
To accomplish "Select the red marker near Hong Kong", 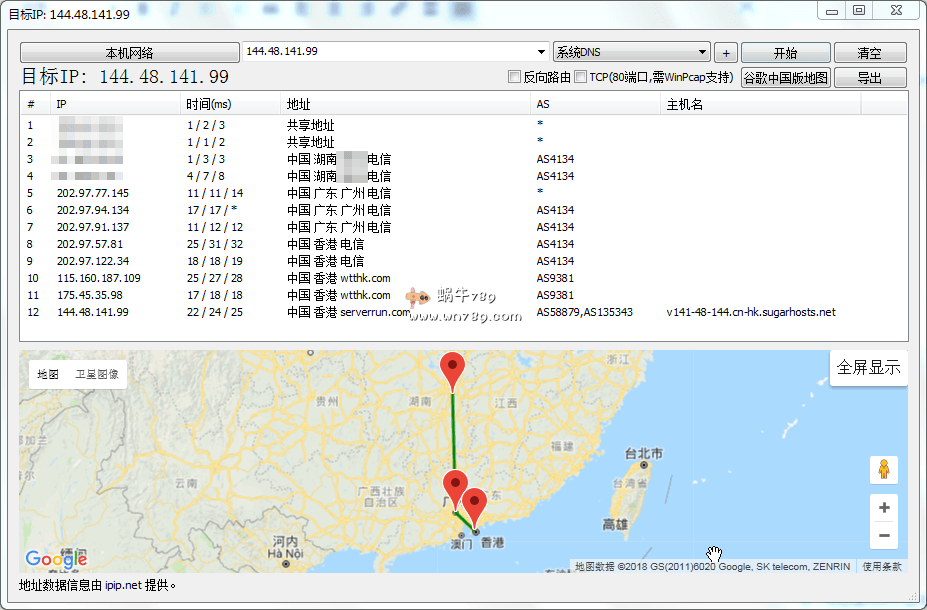I will [x=476, y=500].
